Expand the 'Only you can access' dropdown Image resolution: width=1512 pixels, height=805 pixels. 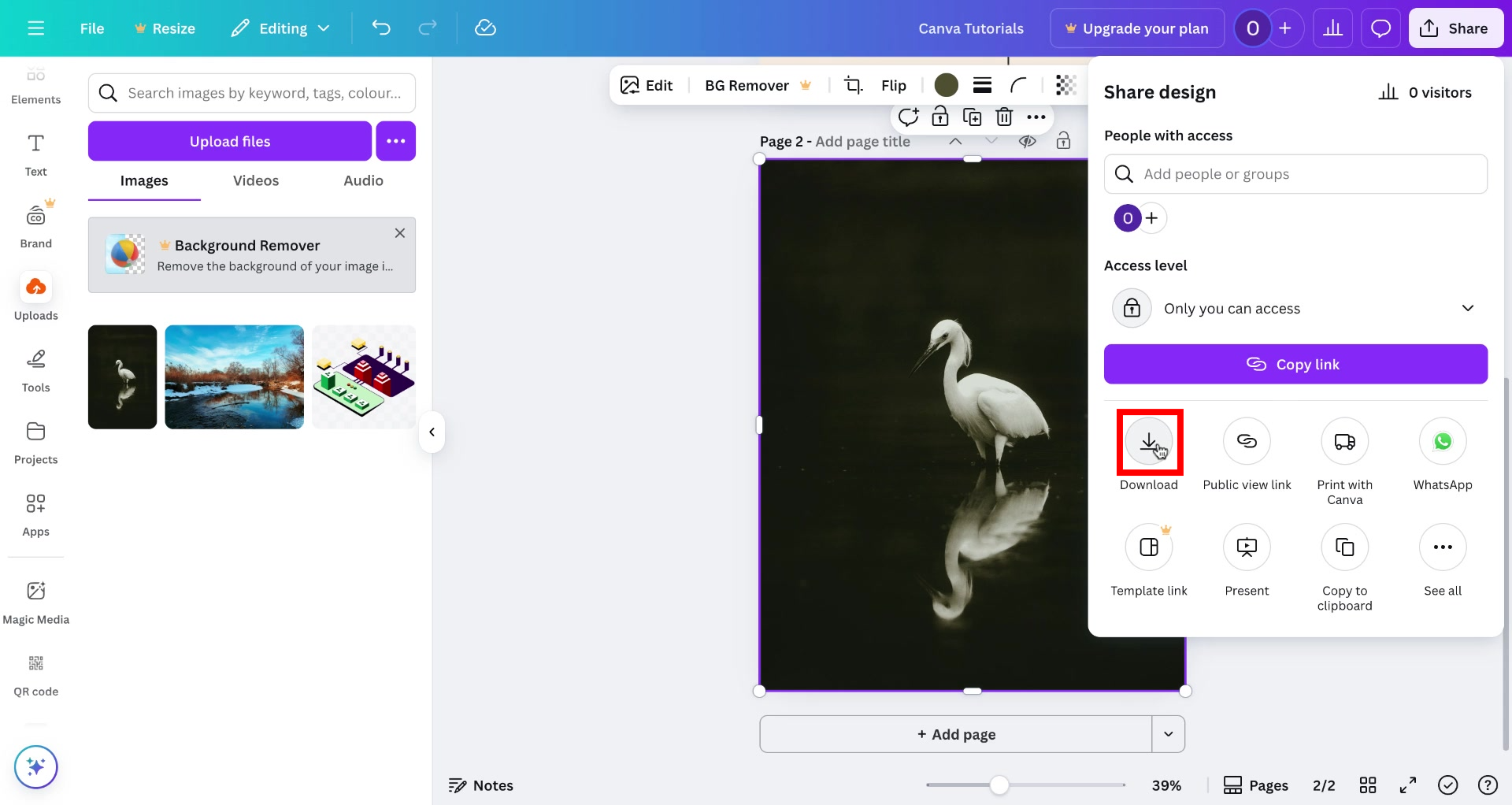pos(1469,308)
